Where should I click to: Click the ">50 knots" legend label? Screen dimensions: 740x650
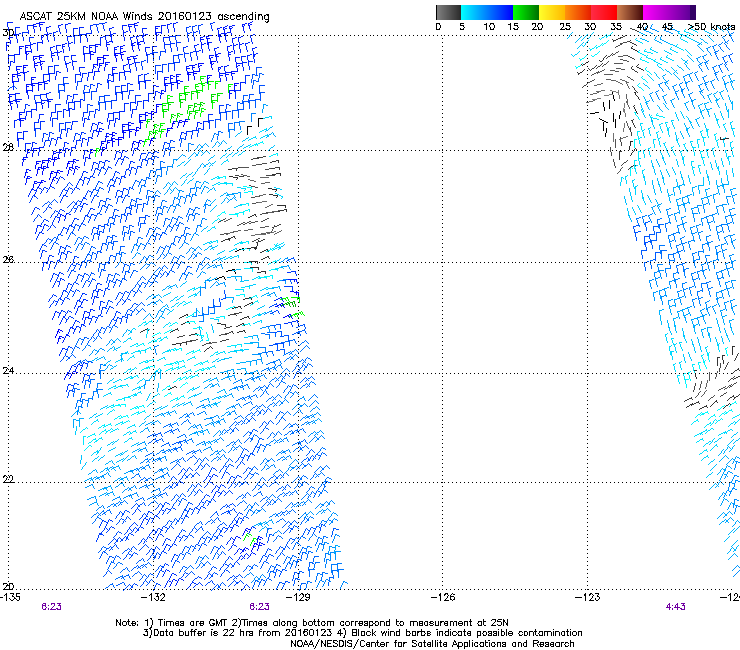coord(712,27)
